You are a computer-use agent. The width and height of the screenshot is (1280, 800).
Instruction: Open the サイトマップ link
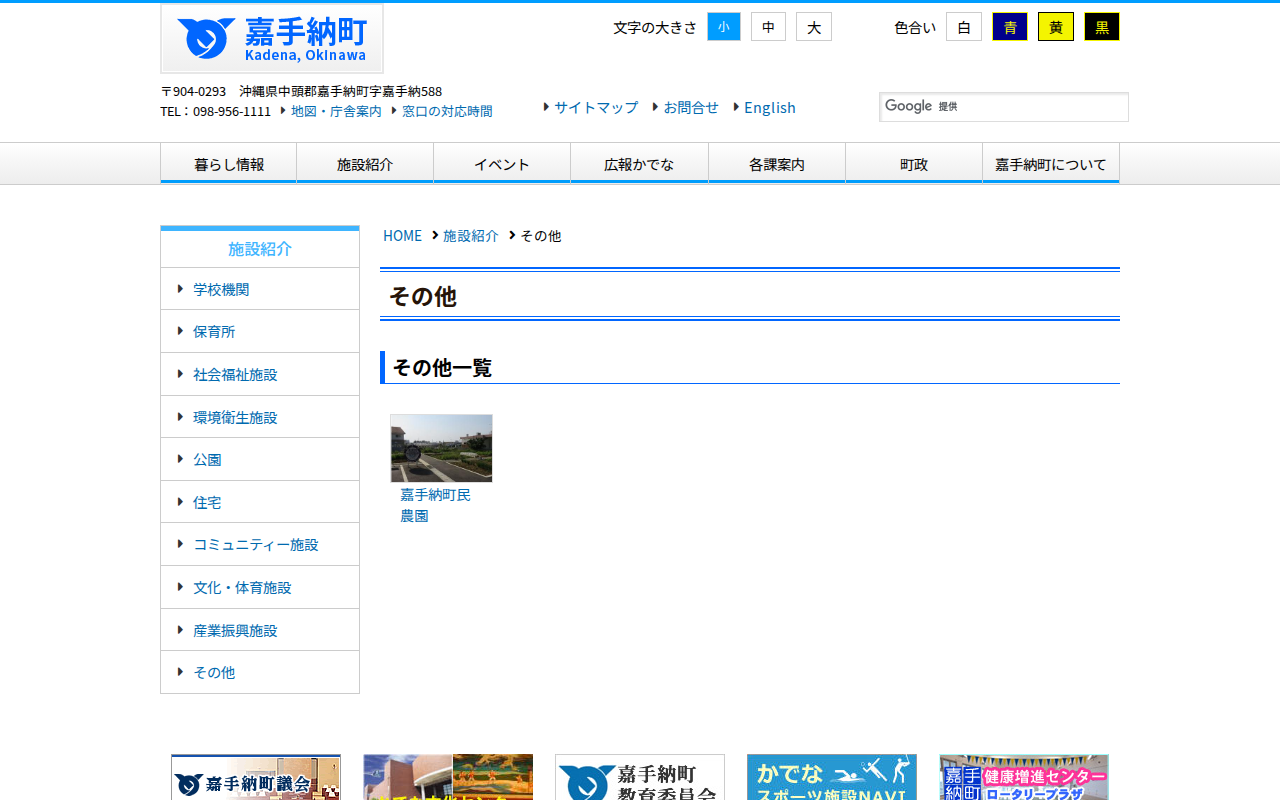pos(595,108)
